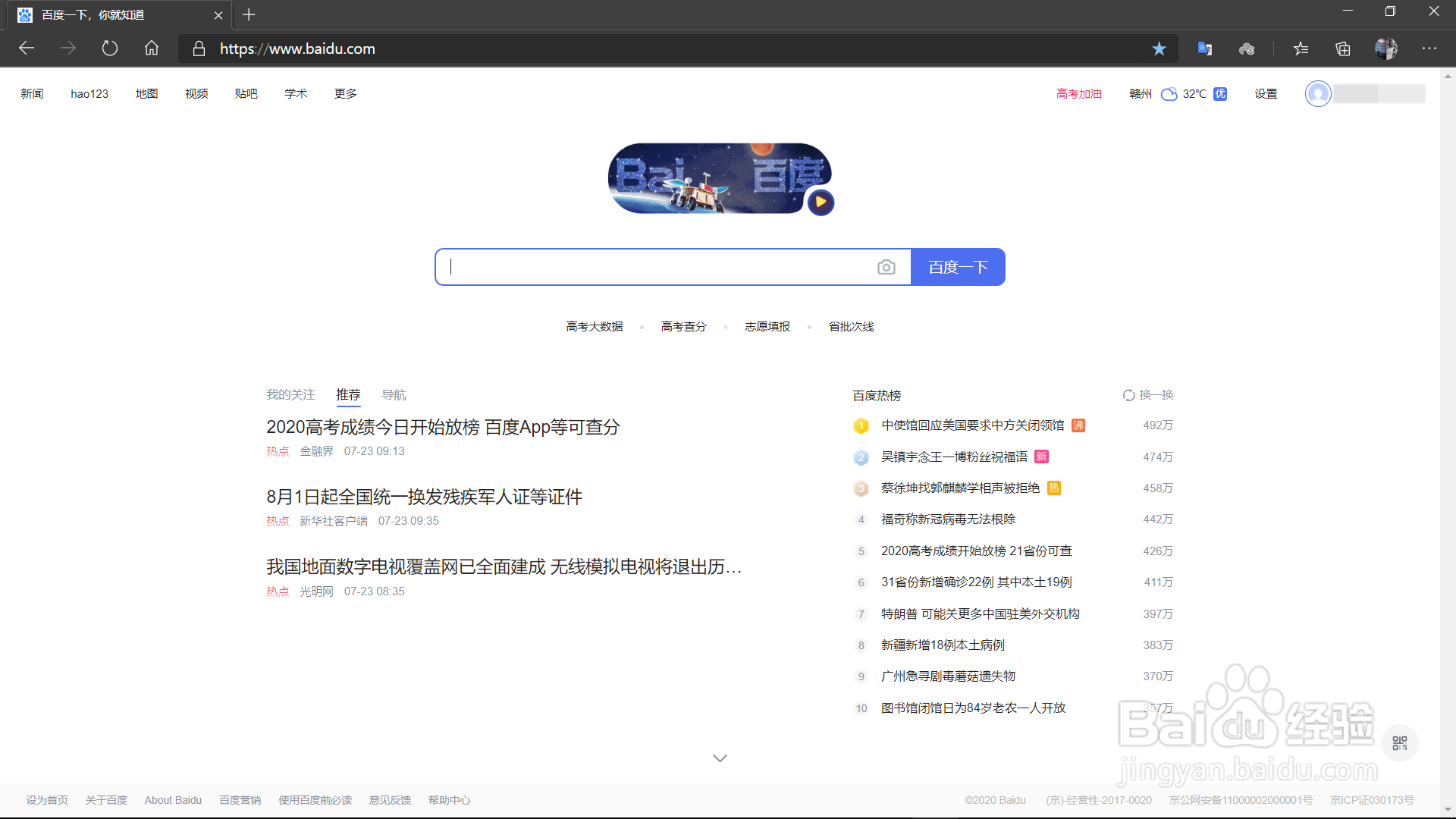This screenshot has width=1456, height=819.
Task: Open browser settings ellipsis menu
Action: [1429, 49]
